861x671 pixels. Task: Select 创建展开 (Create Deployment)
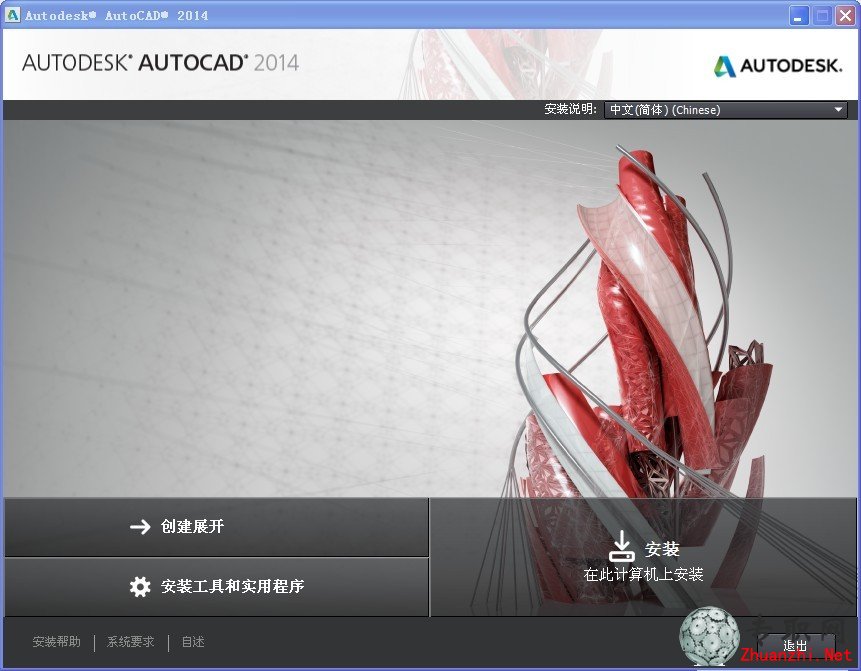point(216,527)
